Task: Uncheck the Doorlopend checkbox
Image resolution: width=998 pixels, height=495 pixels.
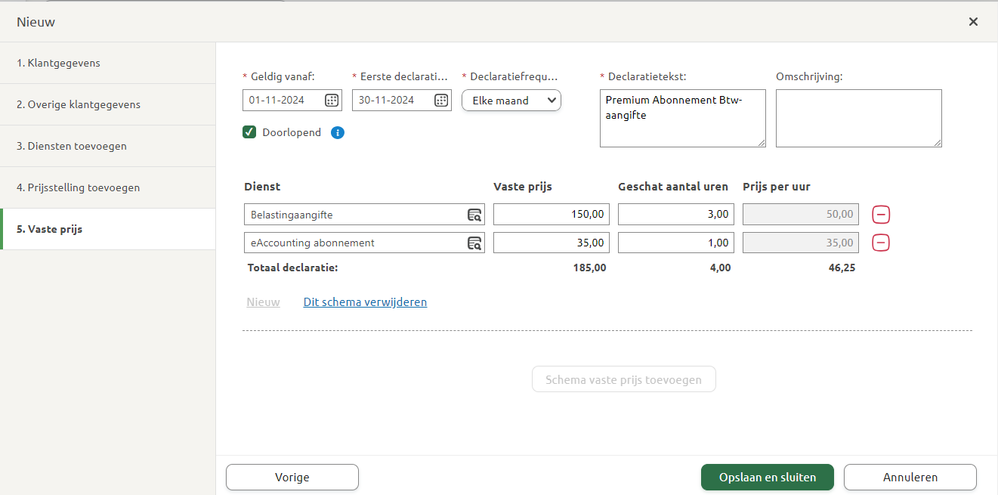Action: (x=250, y=132)
